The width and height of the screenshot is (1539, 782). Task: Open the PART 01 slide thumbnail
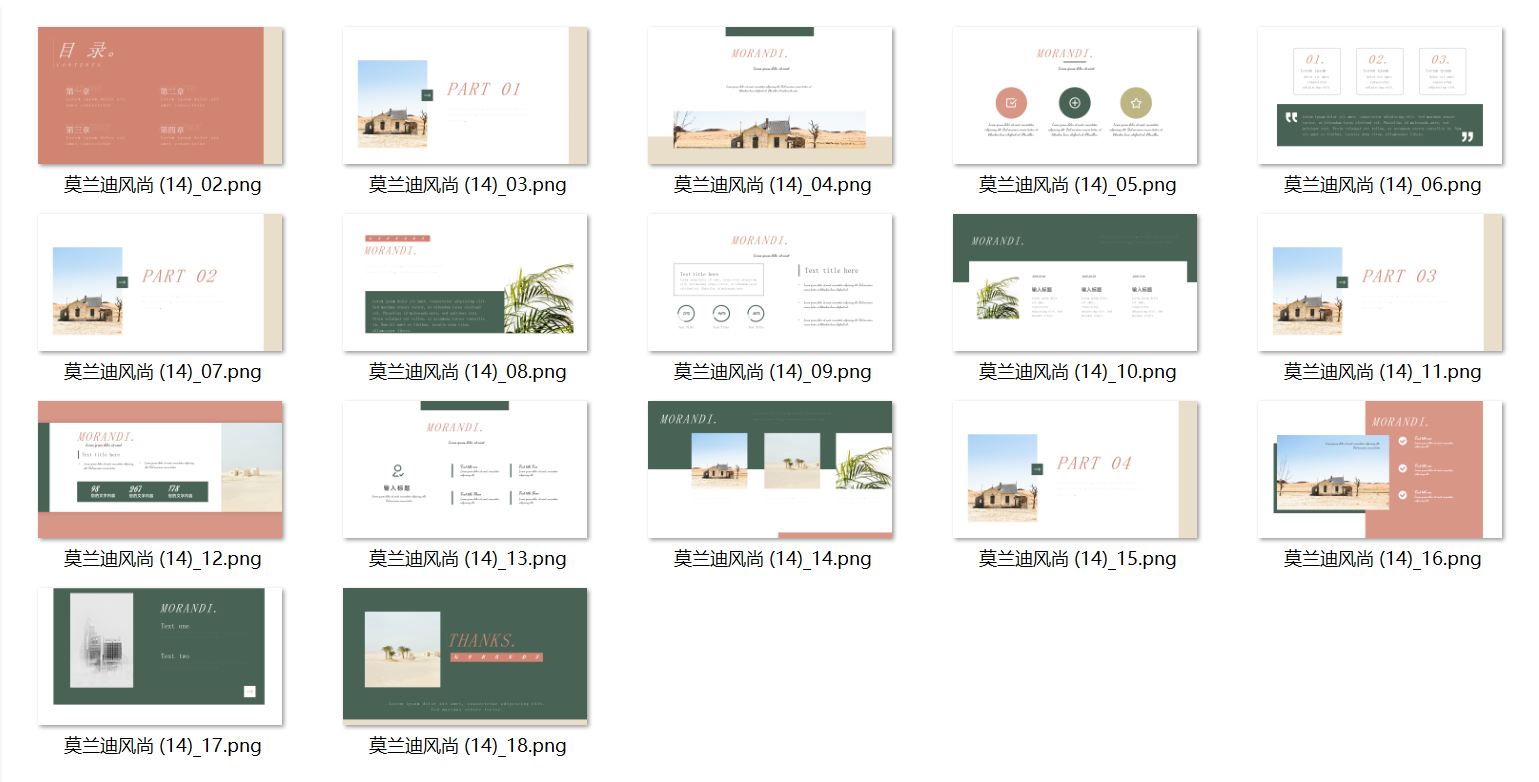tap(465, 96)
